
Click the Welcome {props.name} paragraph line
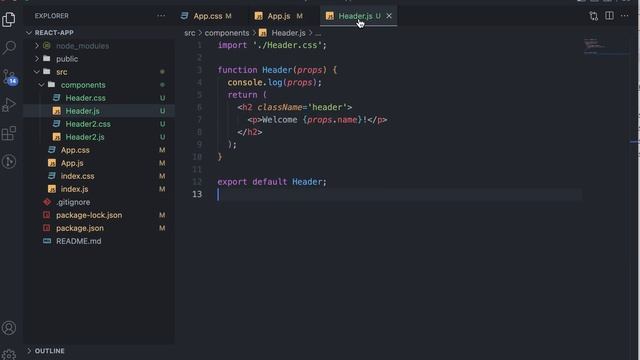[x=317, y=120]
